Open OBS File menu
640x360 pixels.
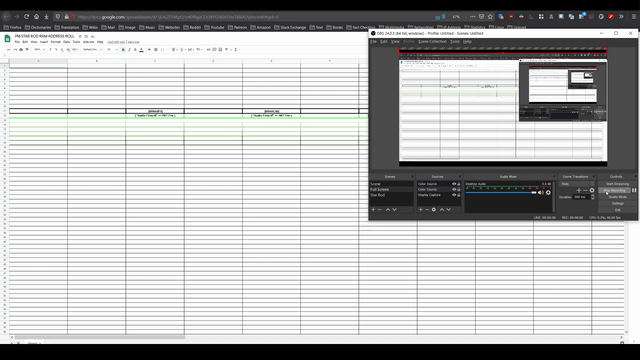[373, 42]
